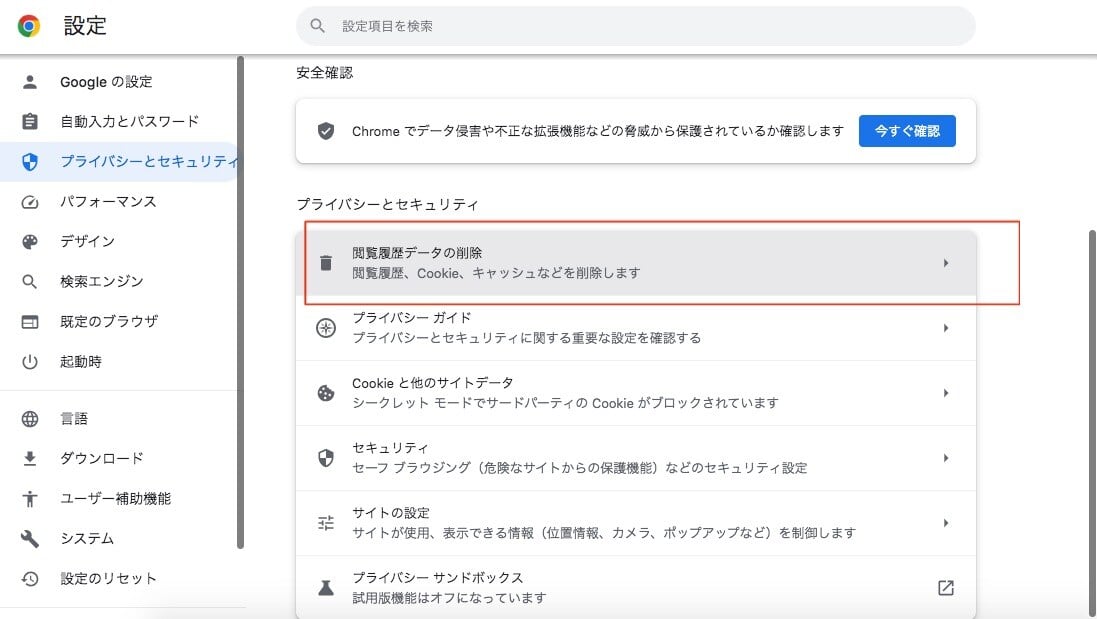Click flask icon for プライバシー サンドボックス

click(x=325, y=588)
